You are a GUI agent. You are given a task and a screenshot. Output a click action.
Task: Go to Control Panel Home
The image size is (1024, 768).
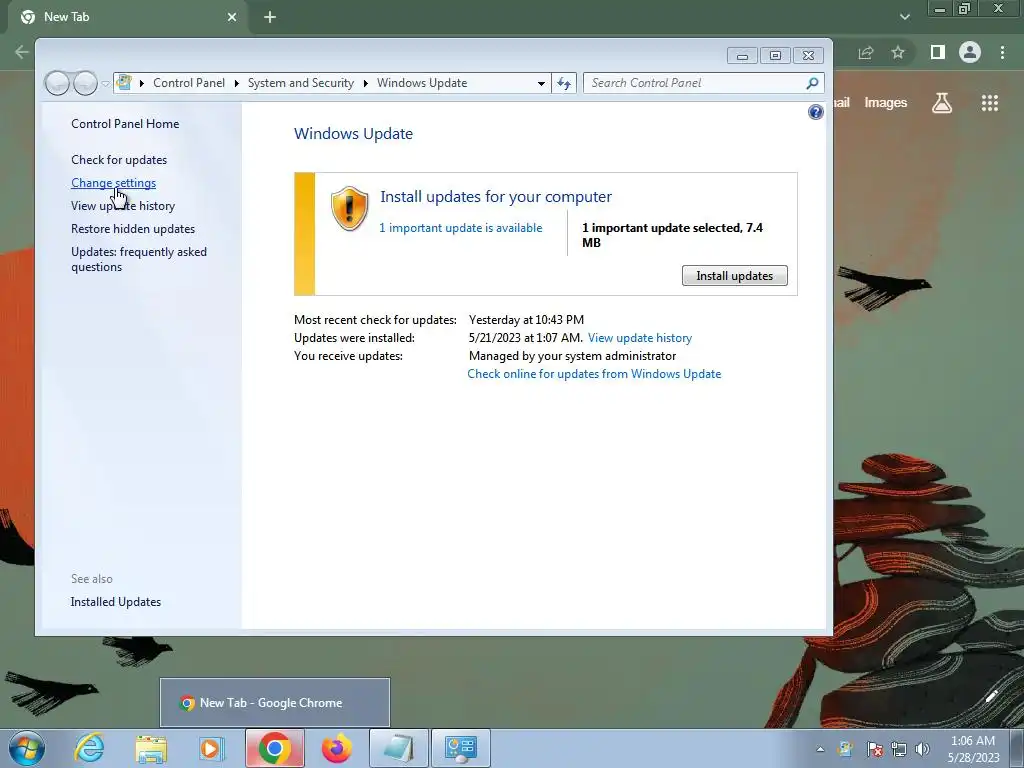click(x=125, y=123)
